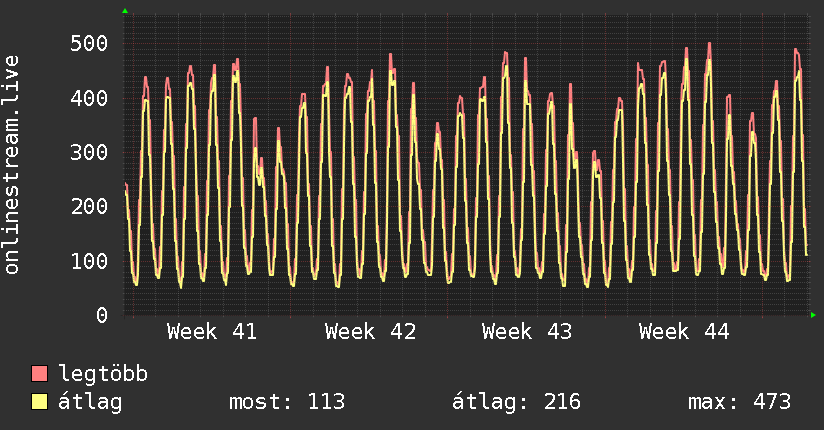Select the Week 41 axis label
The width and height of the screenshot is (824, 430).
click(212, 332)
